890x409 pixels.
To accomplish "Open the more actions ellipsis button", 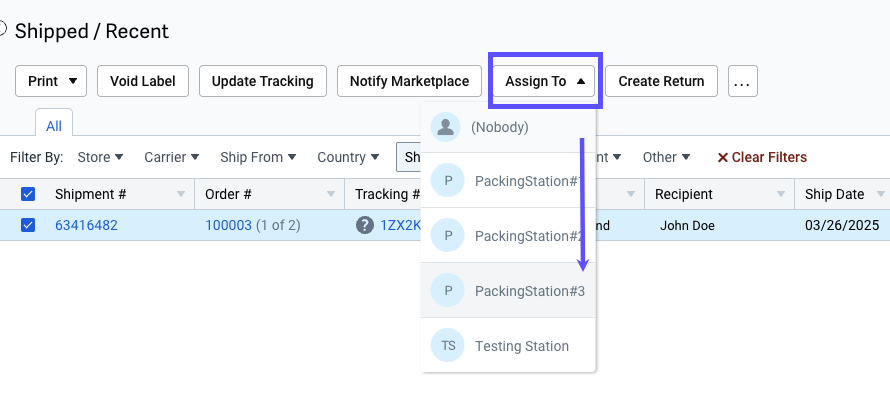I will pyautogui.click(x=742, y=81).
